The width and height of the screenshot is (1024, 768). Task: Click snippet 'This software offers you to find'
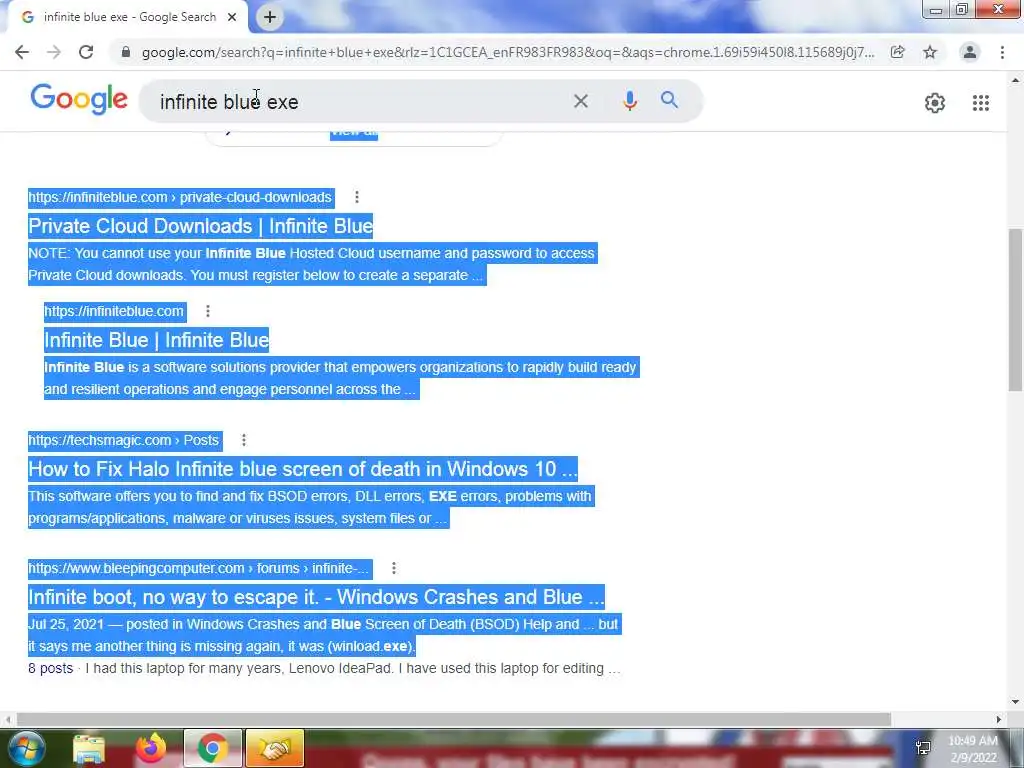point(125,496)
